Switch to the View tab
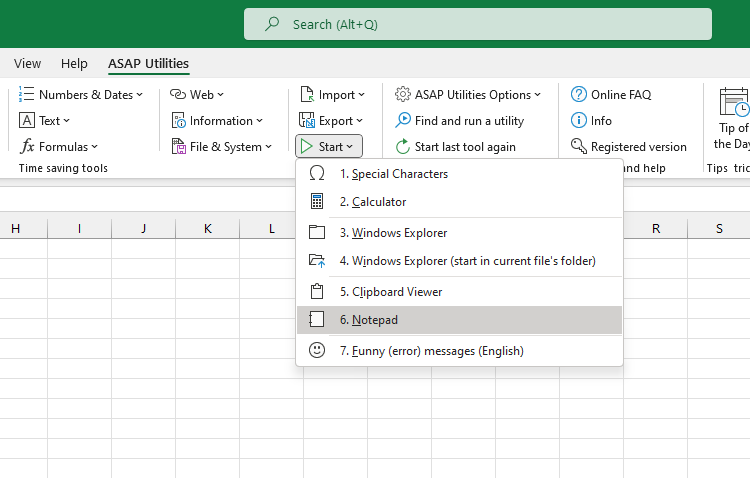 click(x=27, y=63)
